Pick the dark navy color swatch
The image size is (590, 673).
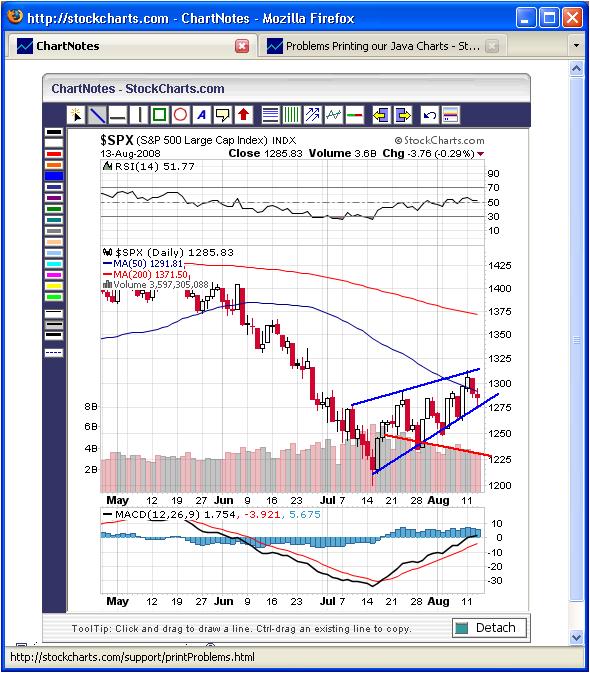click(x=54, y=187)
